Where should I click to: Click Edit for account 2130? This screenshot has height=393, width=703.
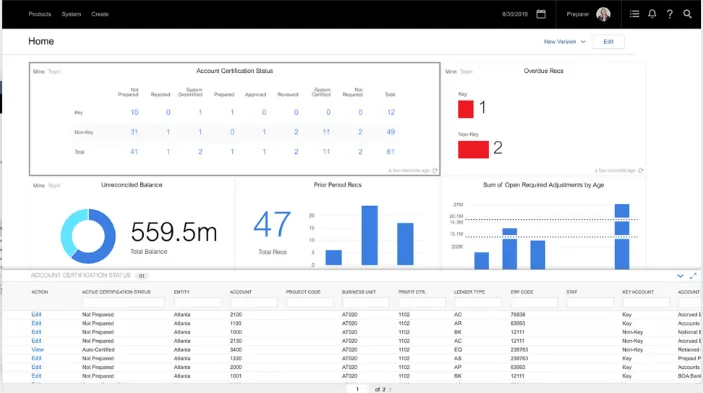pyautogui.click(x=36, y=341)
